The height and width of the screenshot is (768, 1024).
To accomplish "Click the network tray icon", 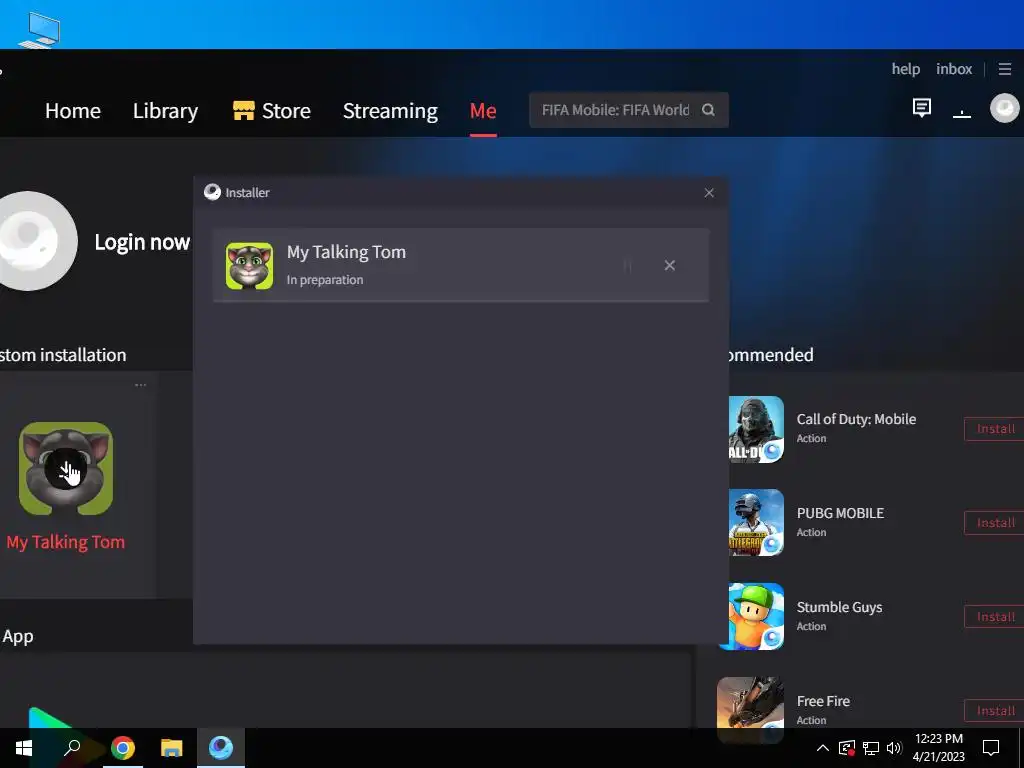I will tap(871, 748).
